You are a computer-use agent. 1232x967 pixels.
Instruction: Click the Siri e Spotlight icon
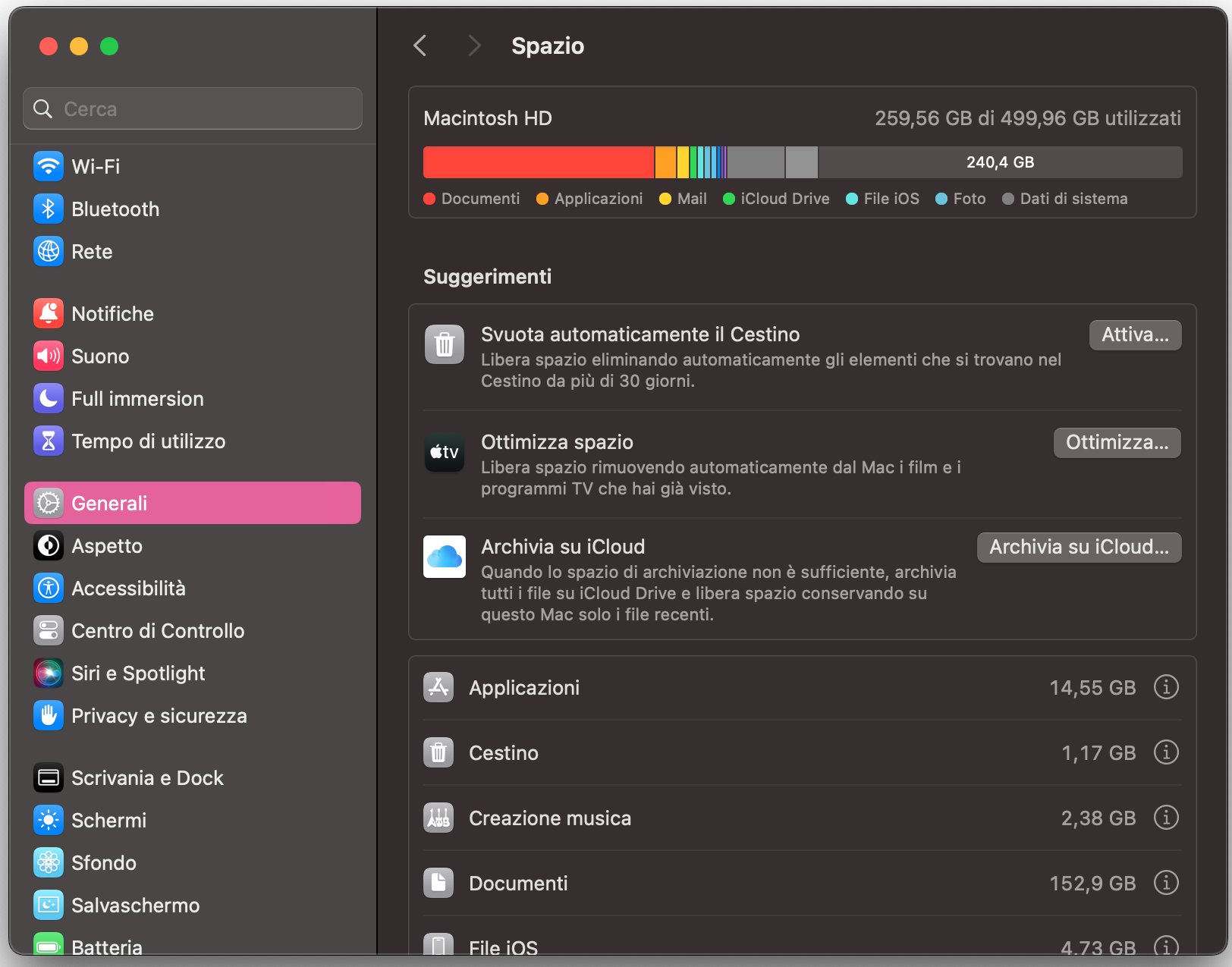coord(49,673)
